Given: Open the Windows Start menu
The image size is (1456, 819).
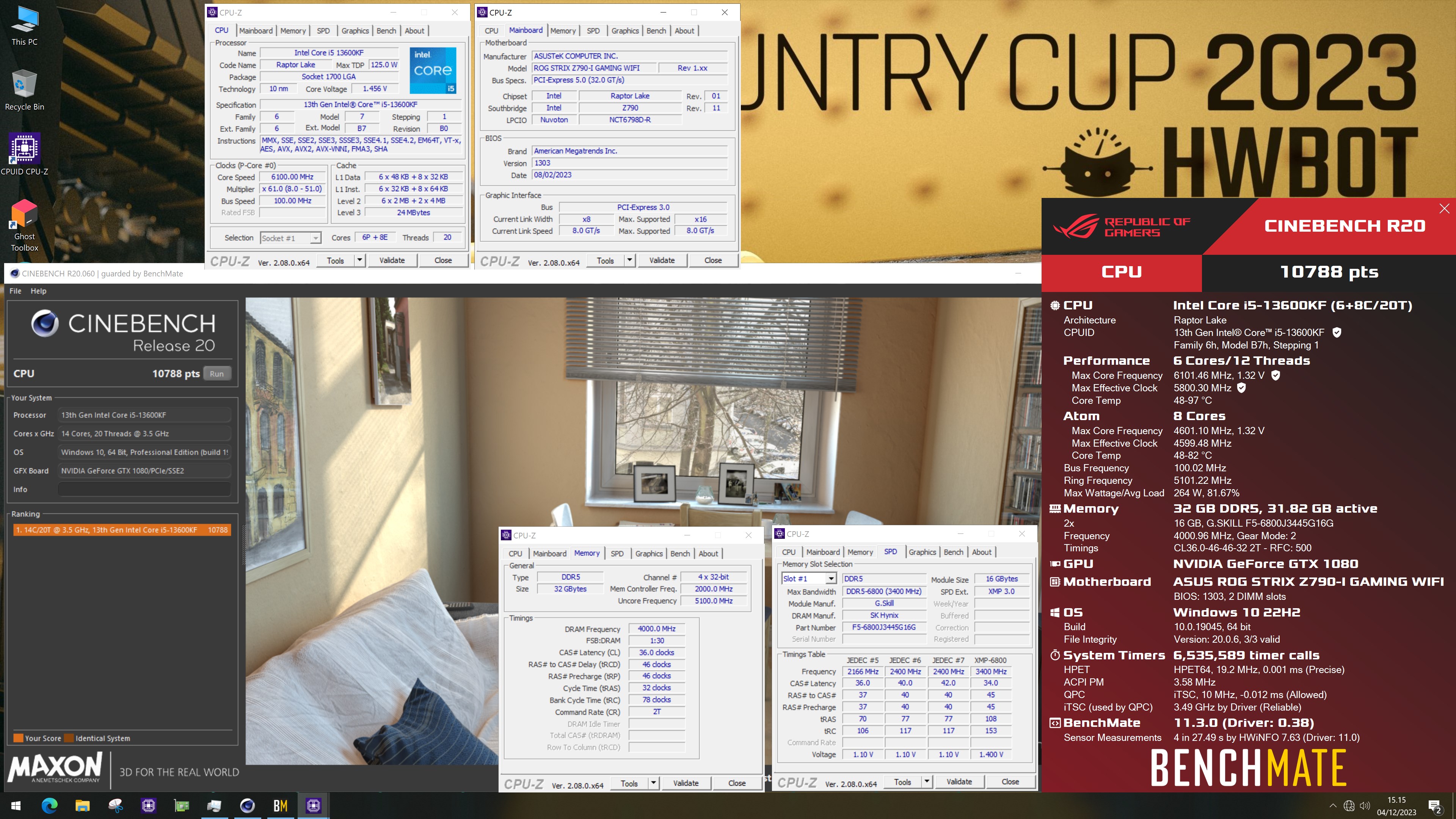Looking at the screenshot, I should click(16, 805).
